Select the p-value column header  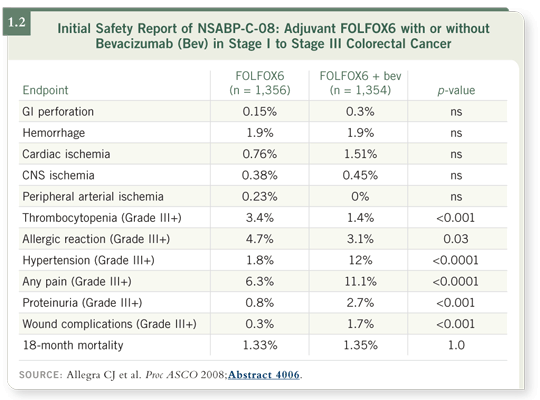click(x=456, y=90)
